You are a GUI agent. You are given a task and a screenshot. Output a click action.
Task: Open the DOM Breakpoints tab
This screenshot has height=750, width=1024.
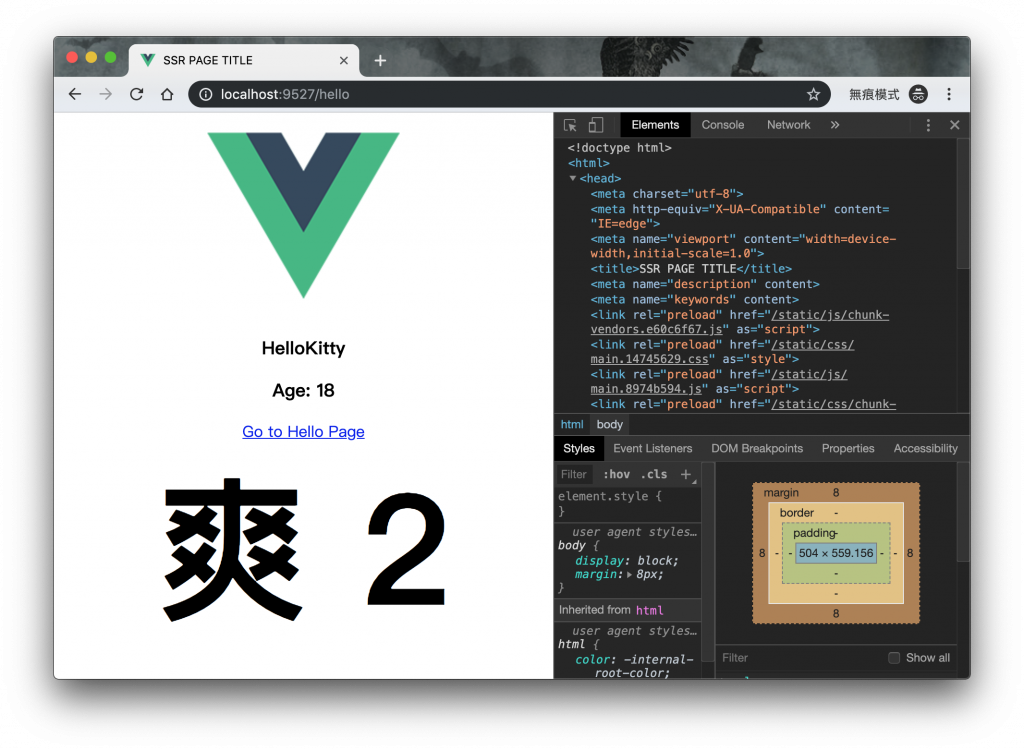(x=757, y=449)
